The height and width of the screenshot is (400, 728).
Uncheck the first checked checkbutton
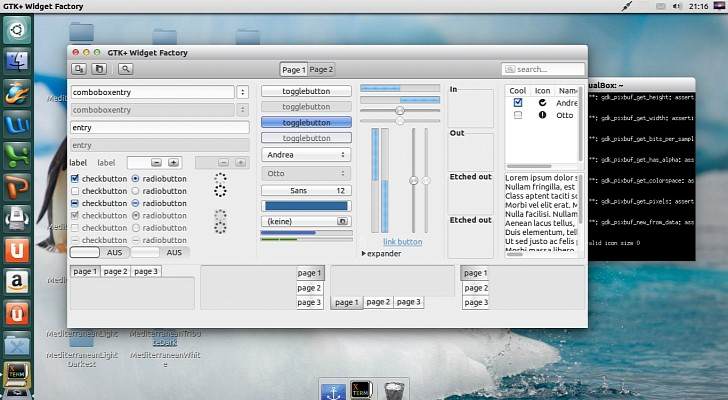[75, 179]
